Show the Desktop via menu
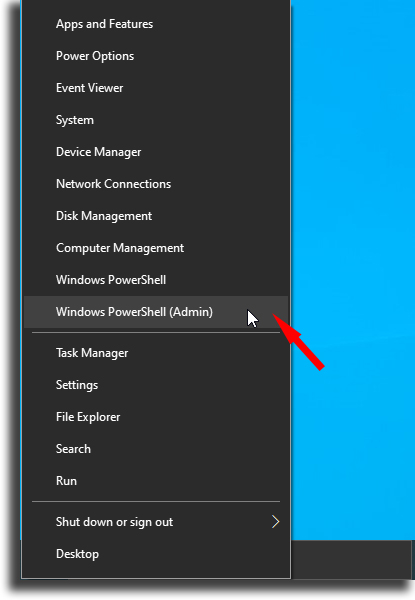This screenshot has width=415, height=600. [x=156, y=554]
